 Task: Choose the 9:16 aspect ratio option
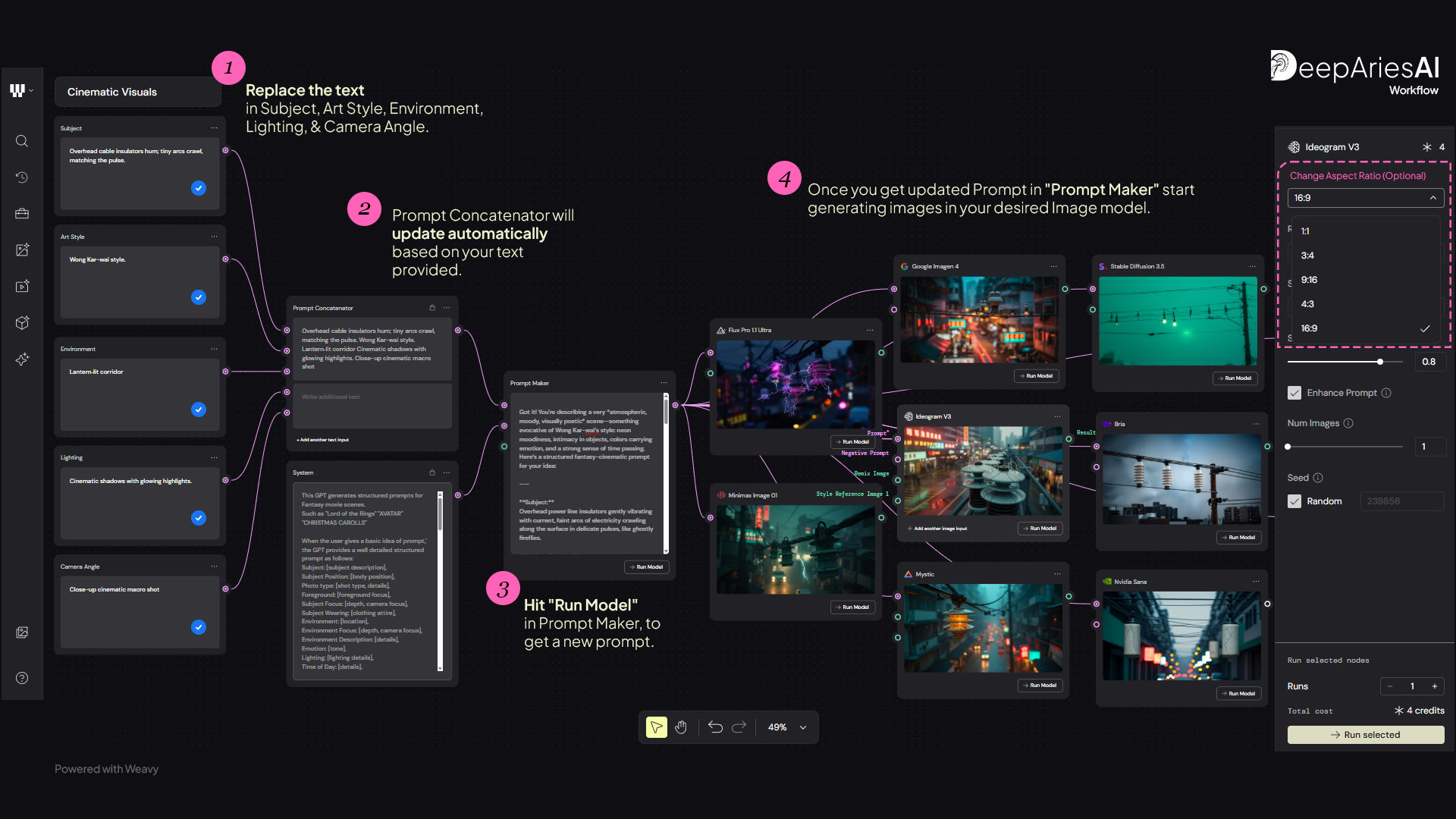pyautogui.click(x=1309, y=280)
